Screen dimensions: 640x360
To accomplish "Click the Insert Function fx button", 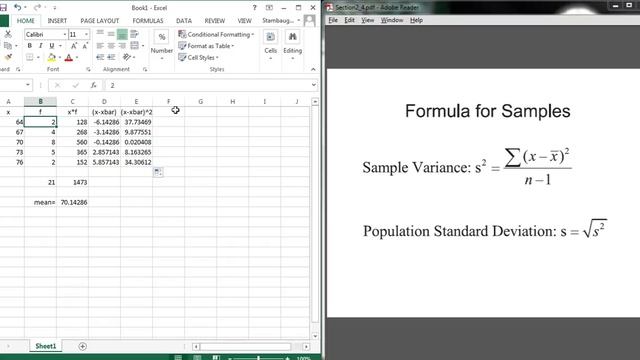I will (x=93, y=85).
